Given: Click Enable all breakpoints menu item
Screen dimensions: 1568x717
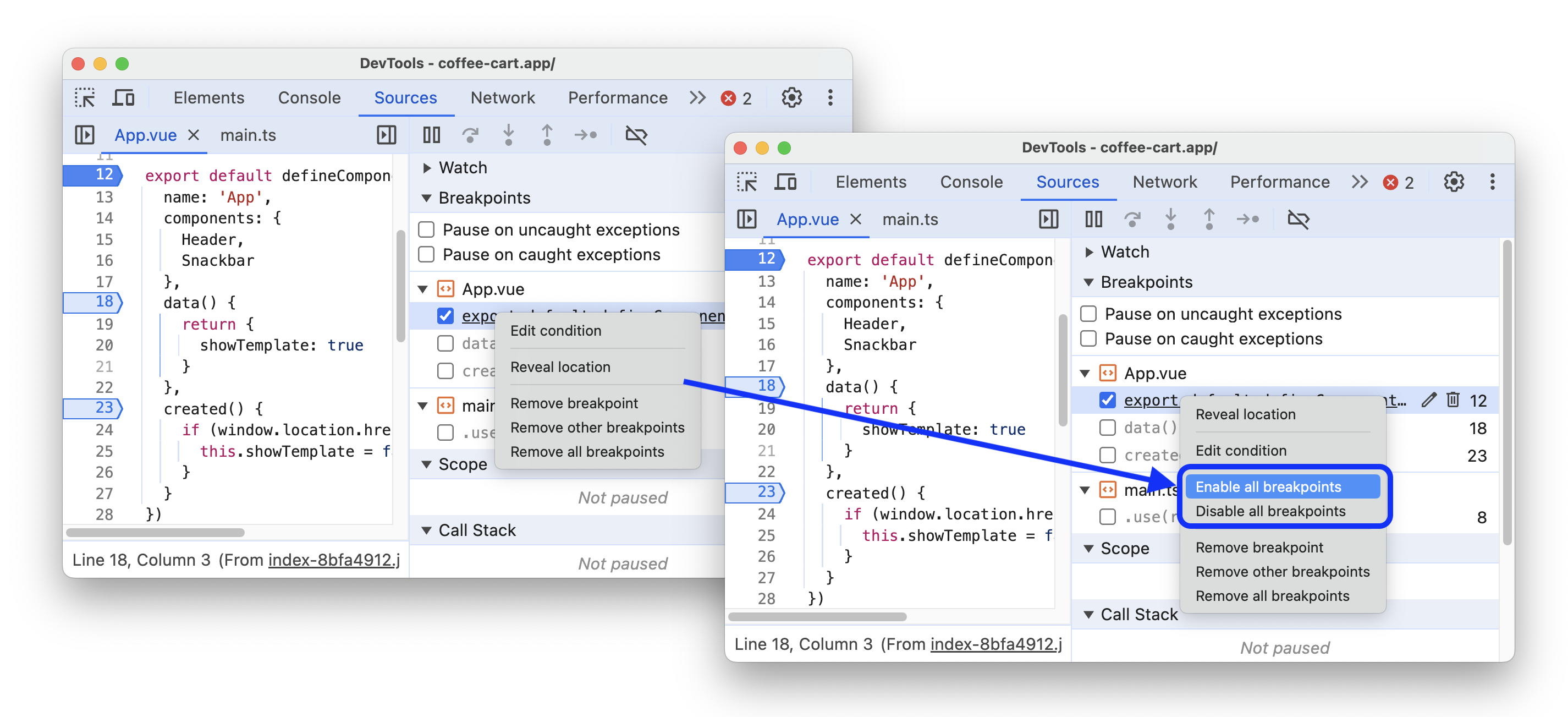Looking at the screenshot, I should (1270, 487).
